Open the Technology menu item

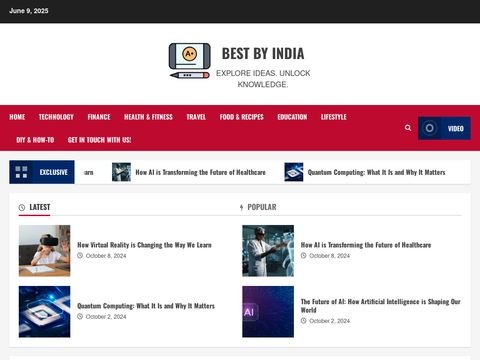[56, 117]
